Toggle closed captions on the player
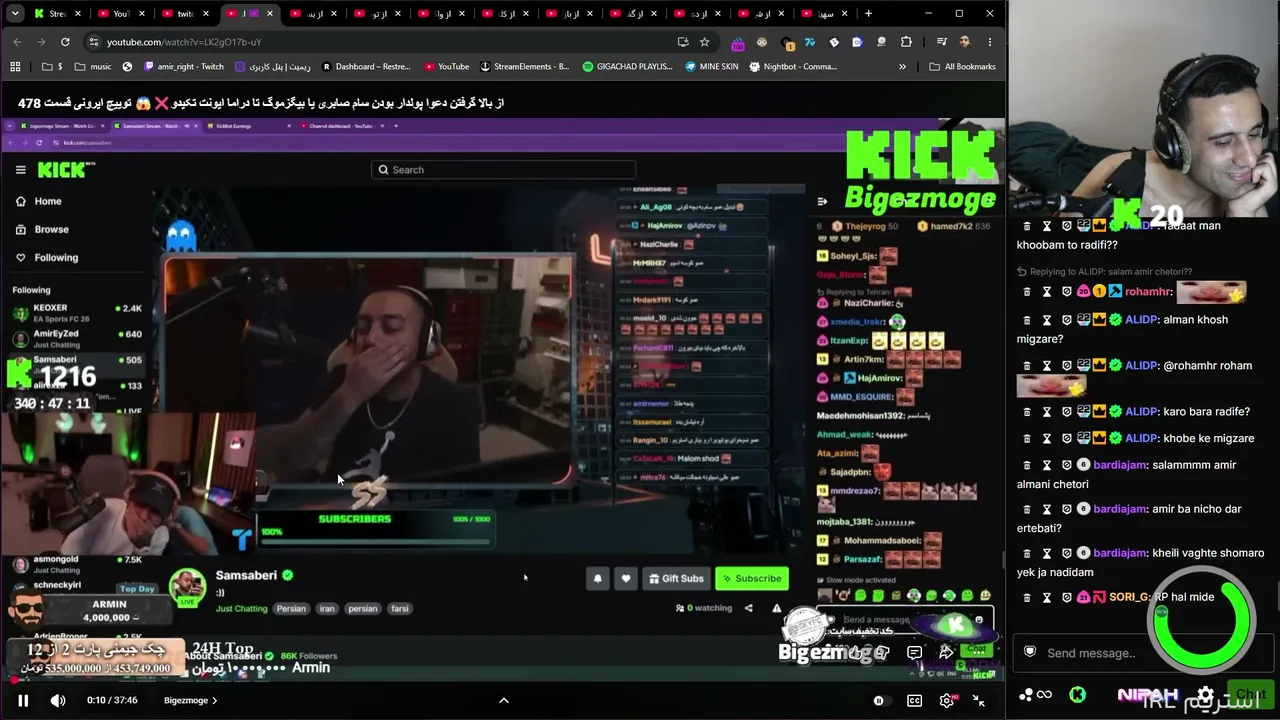 click(914, 700)
